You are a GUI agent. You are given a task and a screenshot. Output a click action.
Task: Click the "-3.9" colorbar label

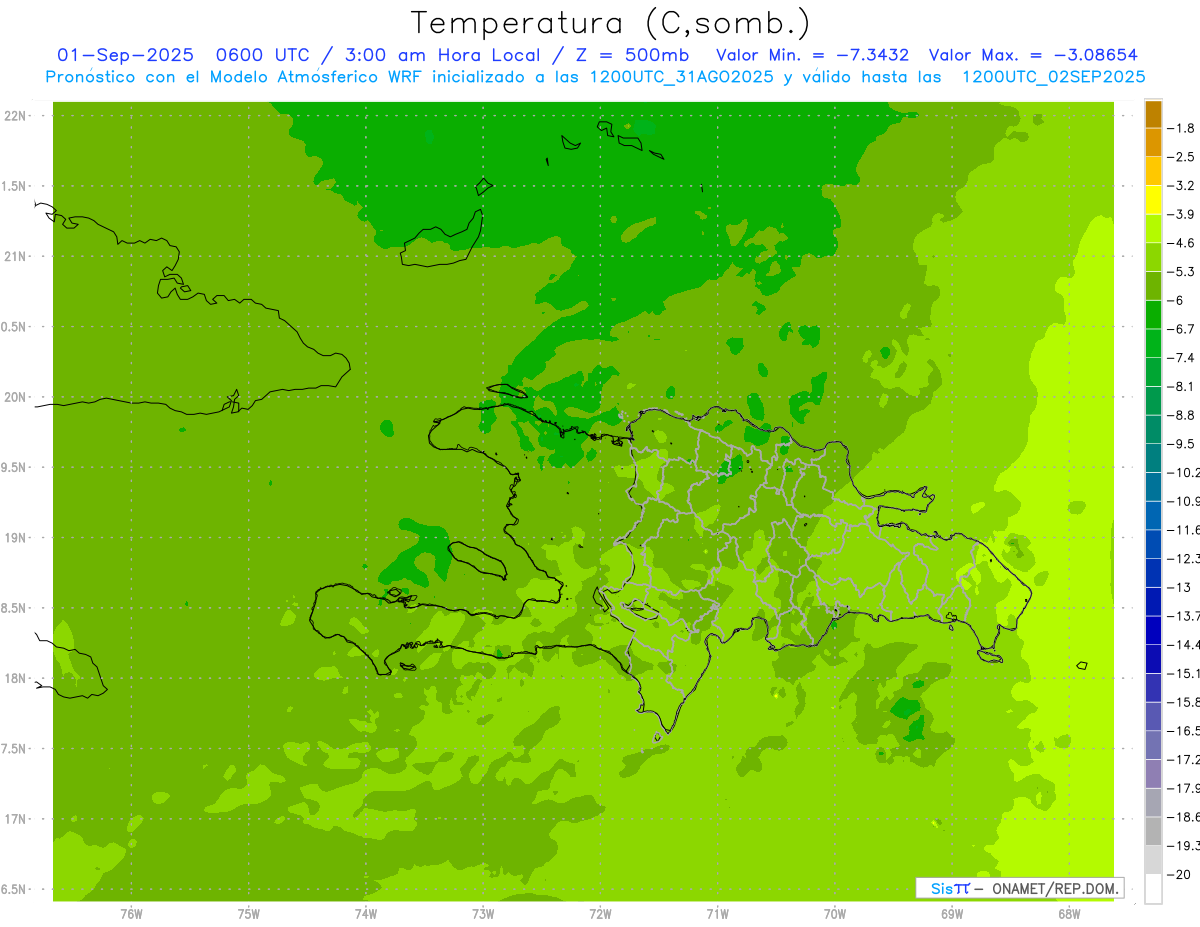pyautogui.click(x=1181, y=214)
